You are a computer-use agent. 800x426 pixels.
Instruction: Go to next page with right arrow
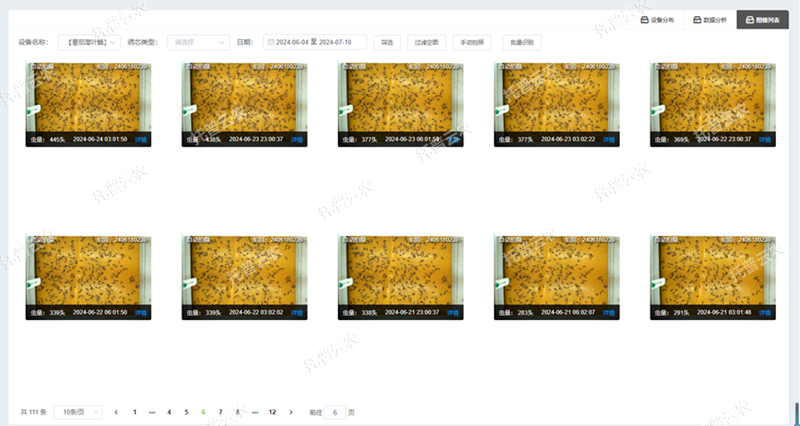(x=291, y=412)
